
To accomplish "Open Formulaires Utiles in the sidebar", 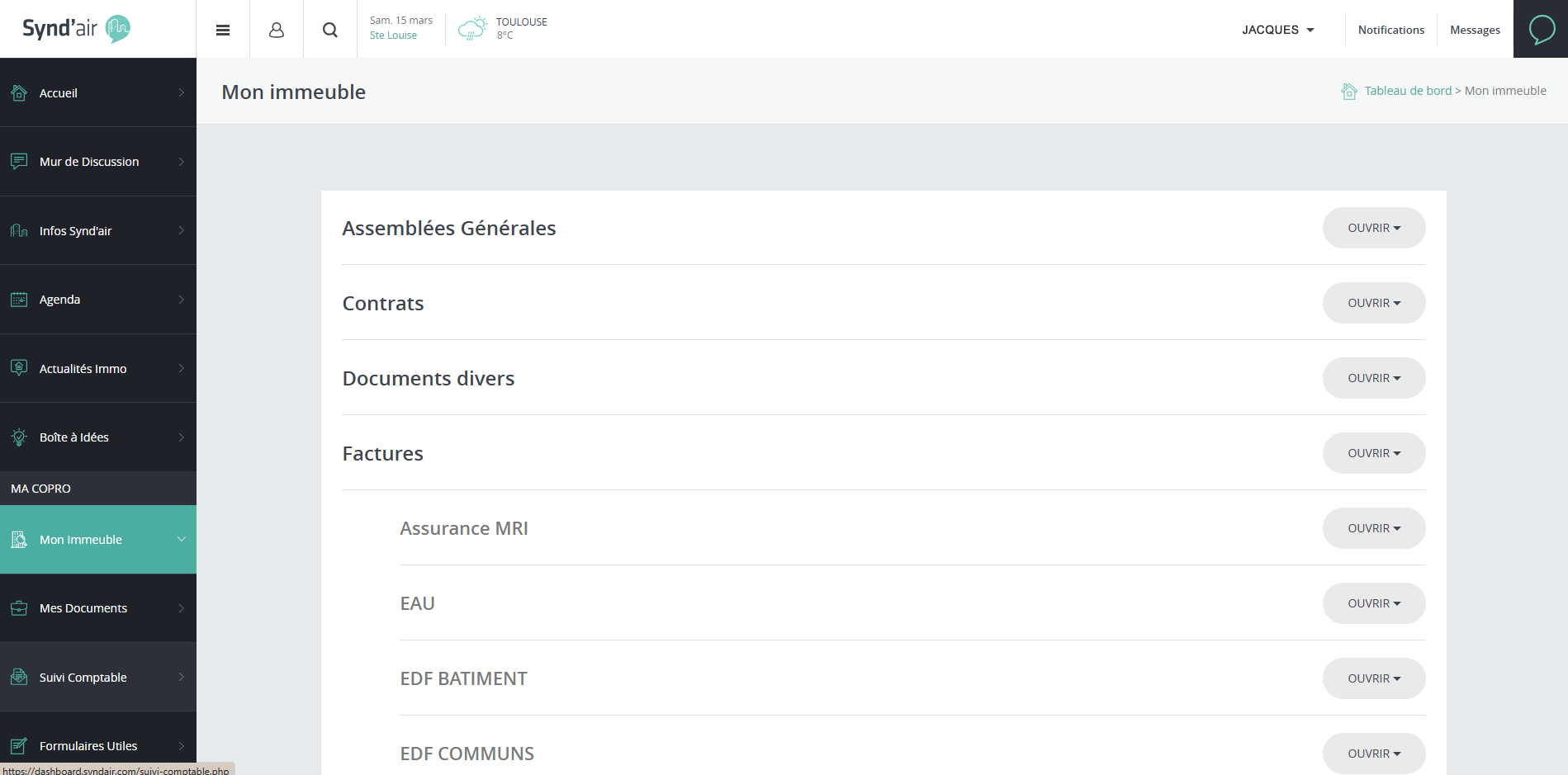I will click(98, 745).
